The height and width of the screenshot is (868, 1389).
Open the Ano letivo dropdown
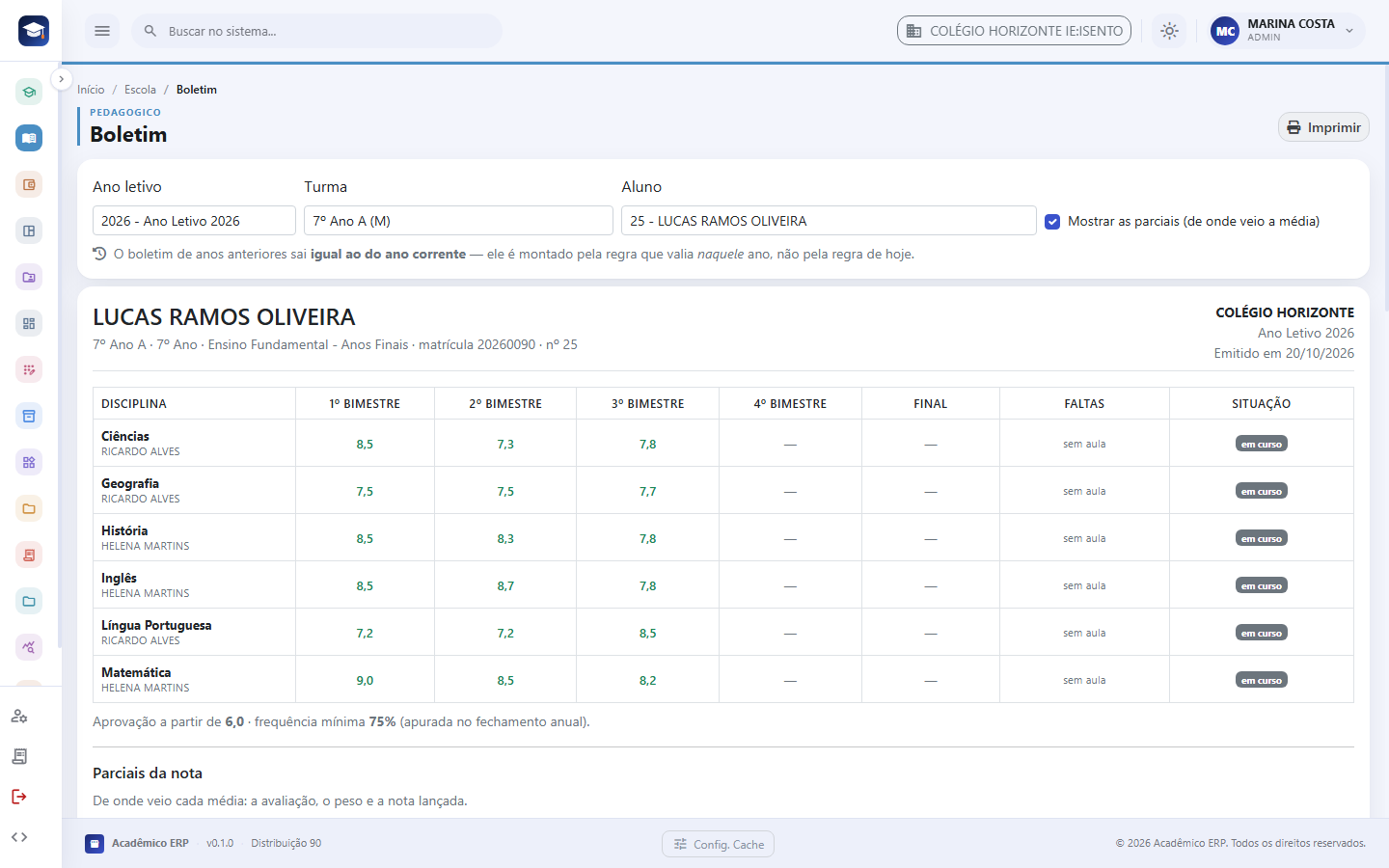click(194, 221)
